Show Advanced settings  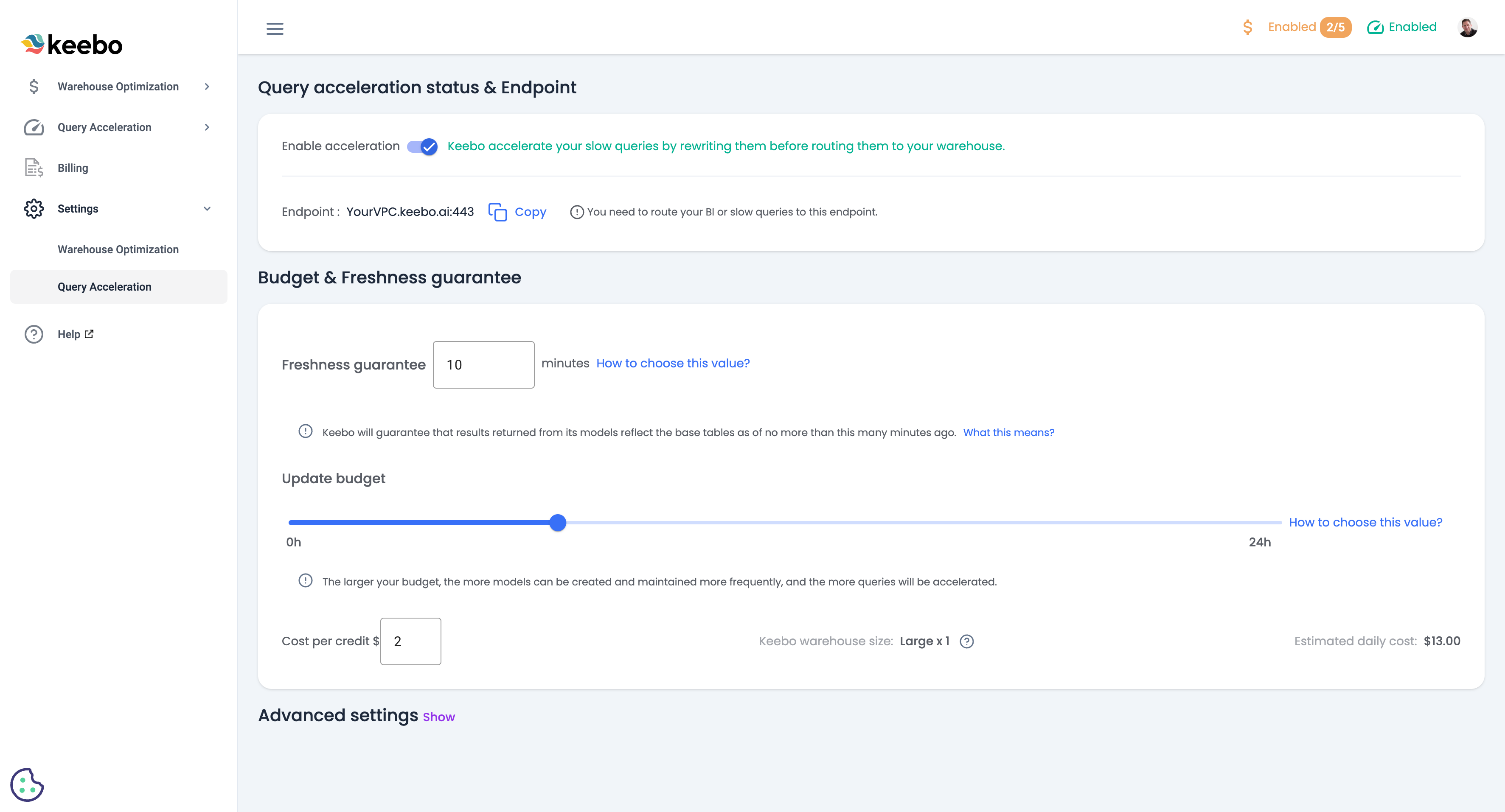pos(439,717)
